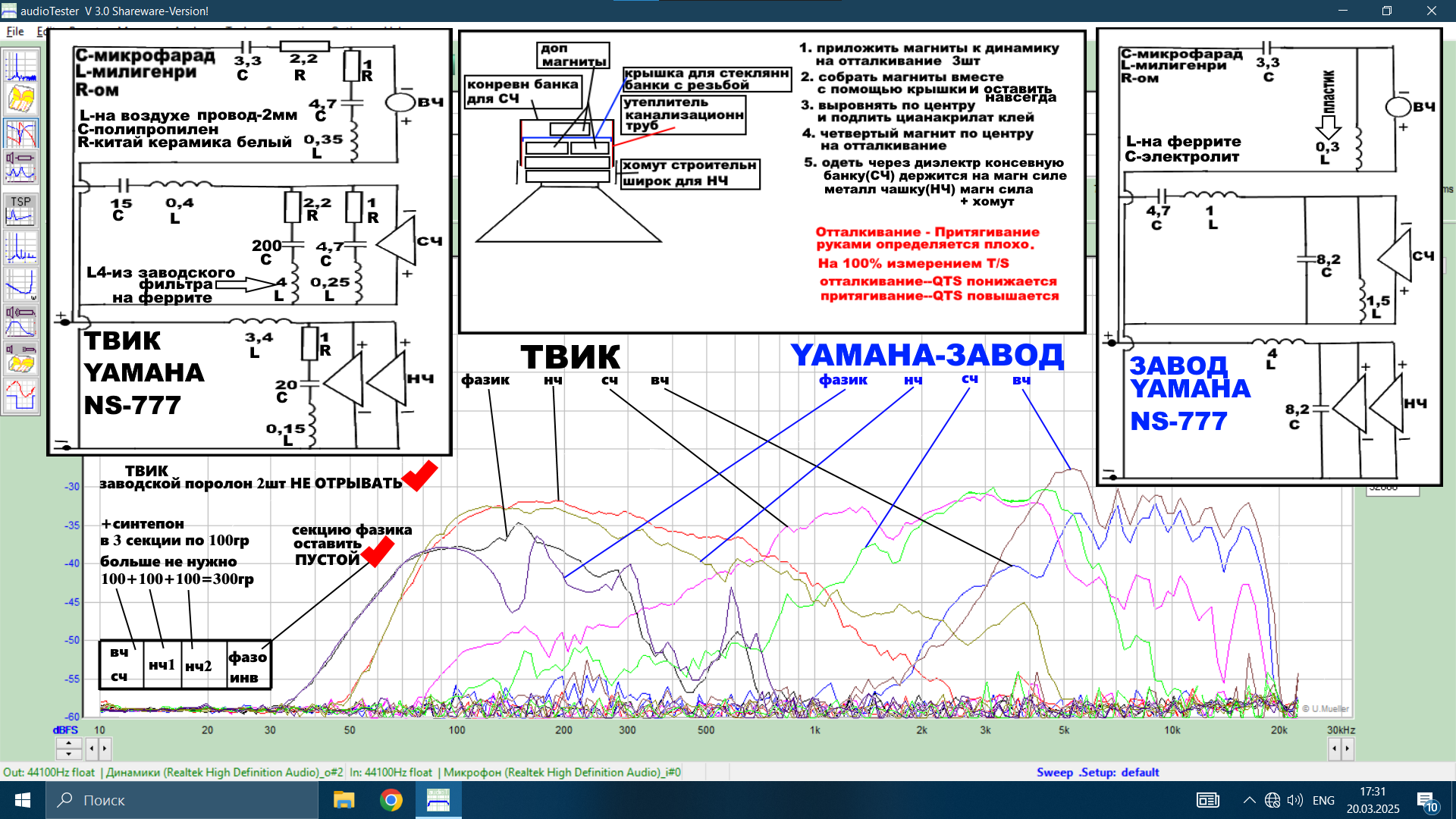Image resolution: width=1456 pixels, height=819 pixels.
Task: Shift frequency axis left near dBFS
Action: [x=92, y=749]
